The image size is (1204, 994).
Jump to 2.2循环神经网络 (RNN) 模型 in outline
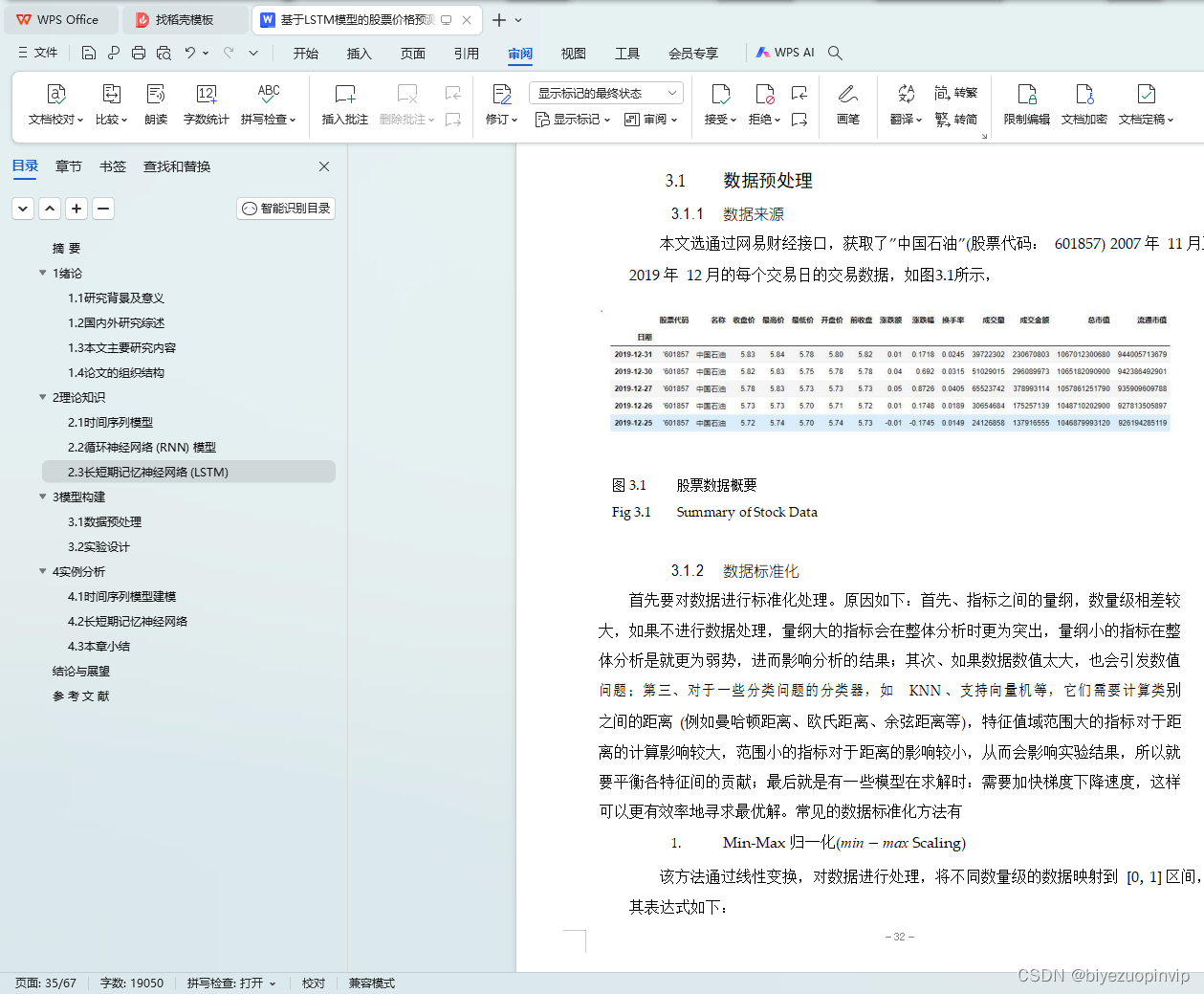click(142, 447)
